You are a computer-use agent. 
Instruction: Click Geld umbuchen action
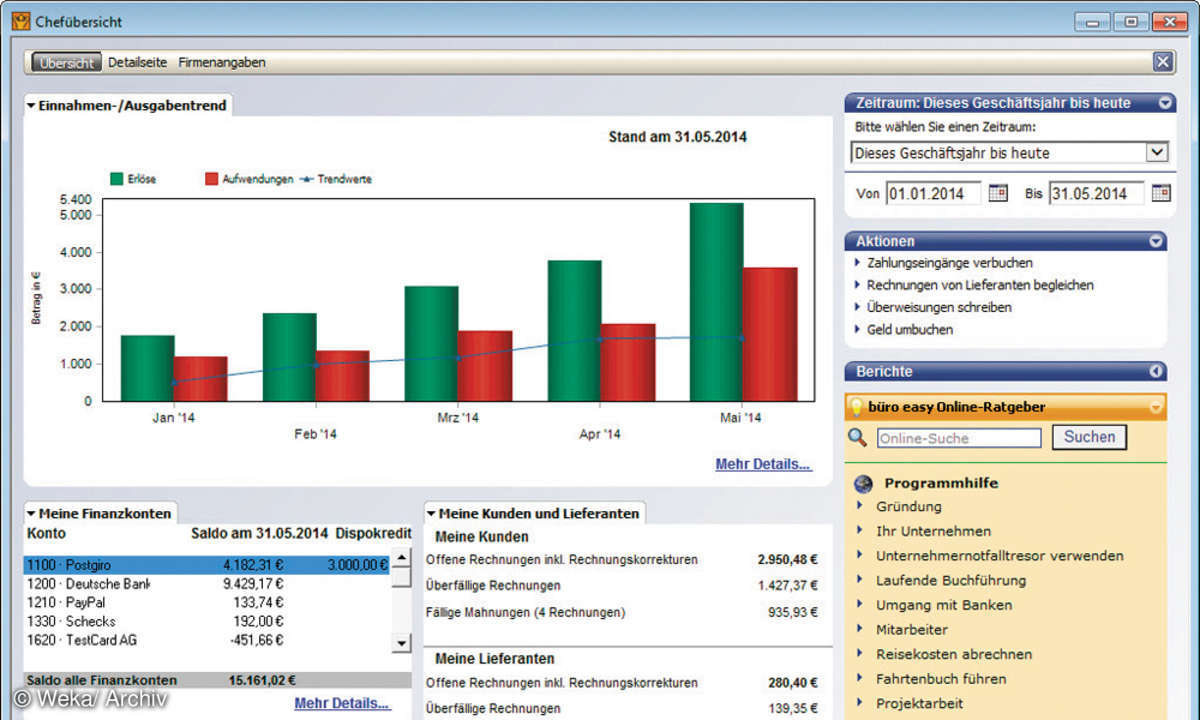(910, 329)
